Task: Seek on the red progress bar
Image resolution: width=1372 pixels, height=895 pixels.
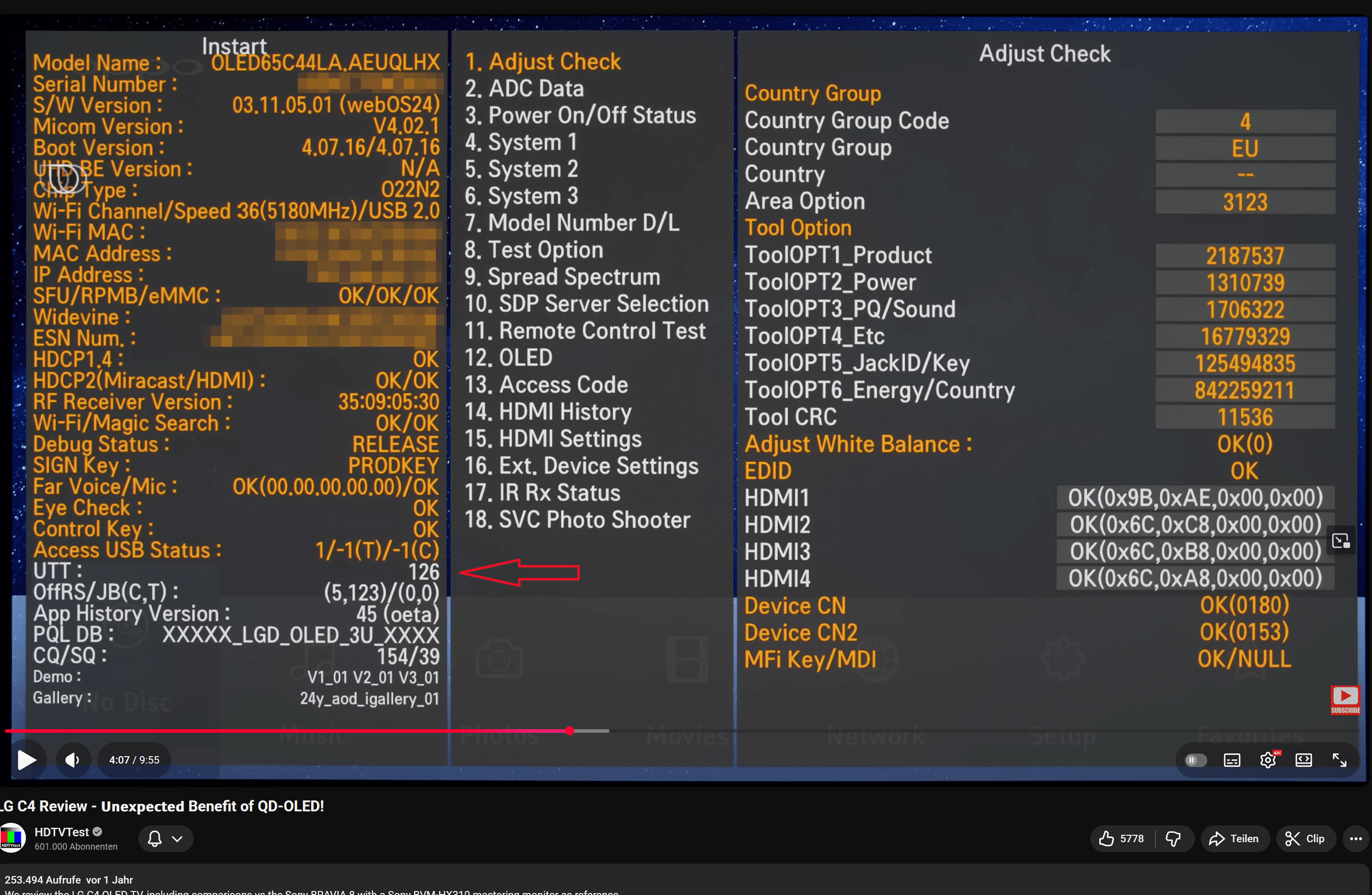Action: tap(287, 731)
